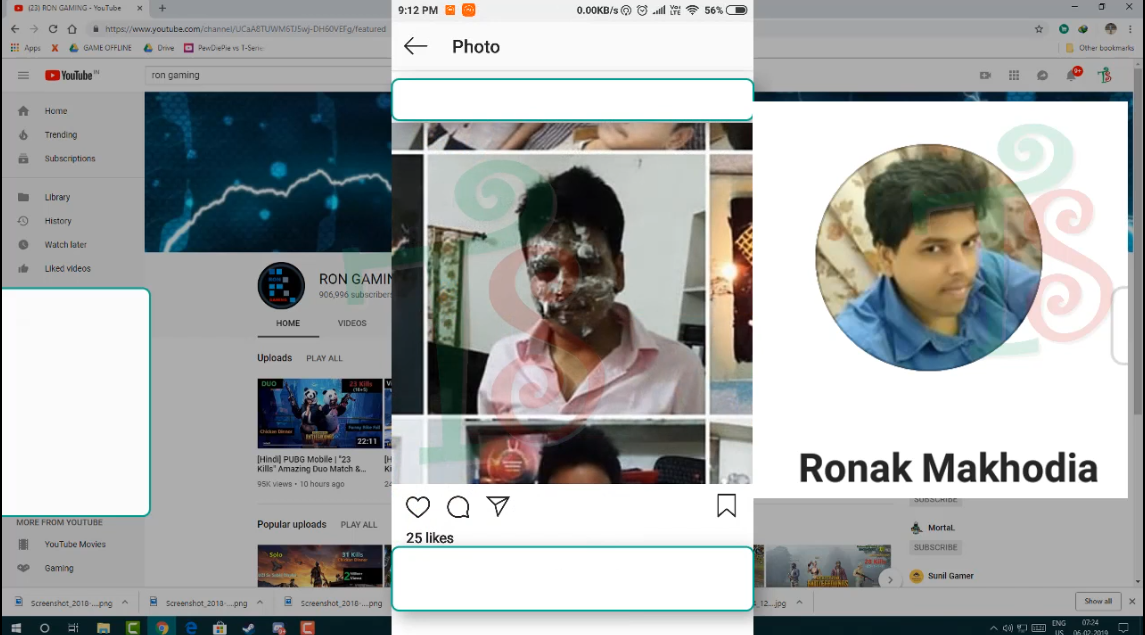Open the notifications bell with 9+ badge
The image size is (1145, 635).
coord(1071,75)
